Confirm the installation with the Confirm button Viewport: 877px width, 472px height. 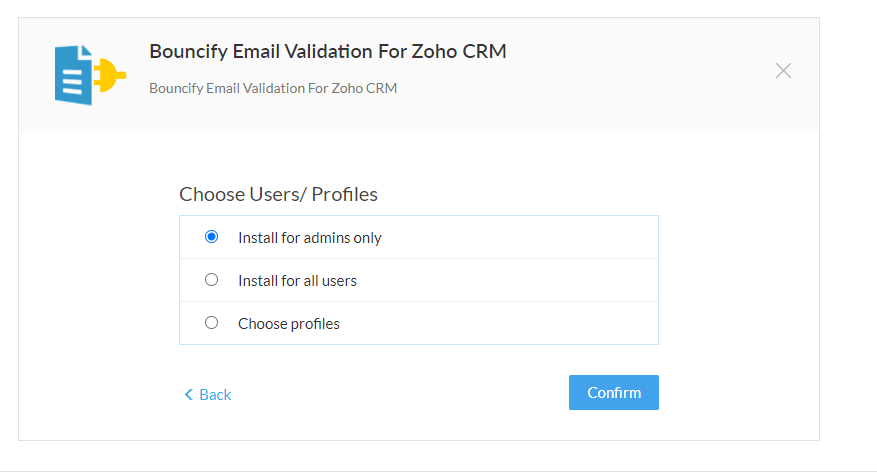click(x=614, y=393)
